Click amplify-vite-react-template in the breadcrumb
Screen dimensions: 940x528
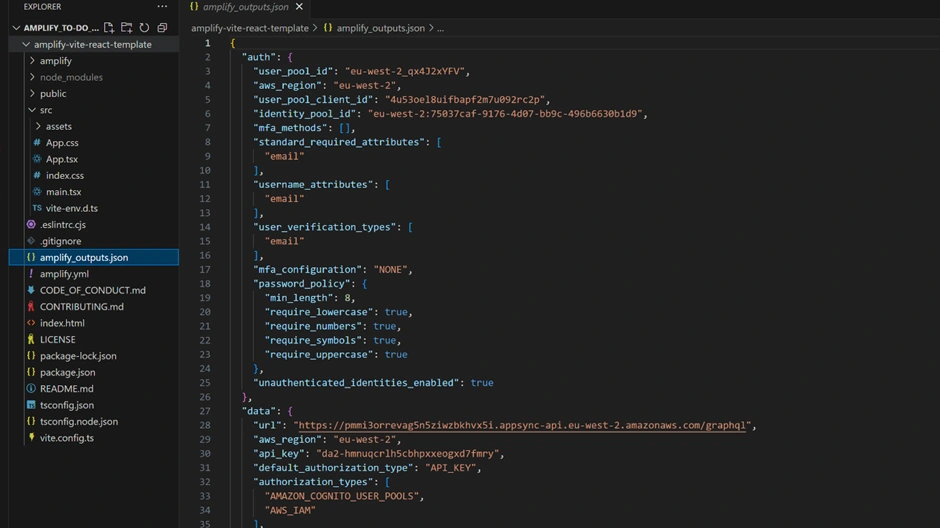(250, 28)
